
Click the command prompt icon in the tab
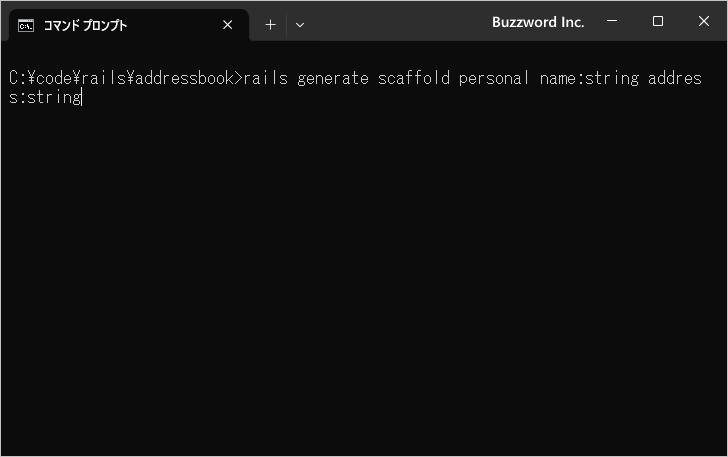pyautogui.click(x=26, y=26)
